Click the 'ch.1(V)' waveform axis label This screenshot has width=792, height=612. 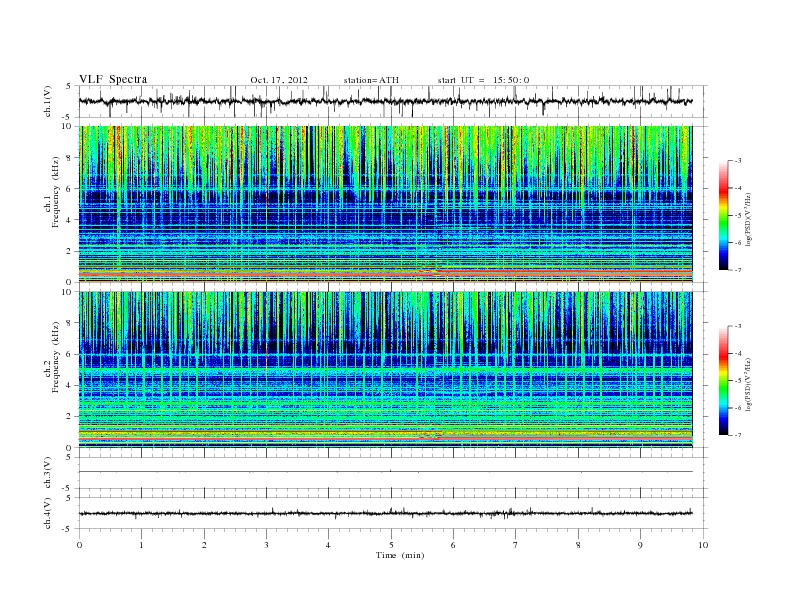pyautogui.click(x=47, y=101)
